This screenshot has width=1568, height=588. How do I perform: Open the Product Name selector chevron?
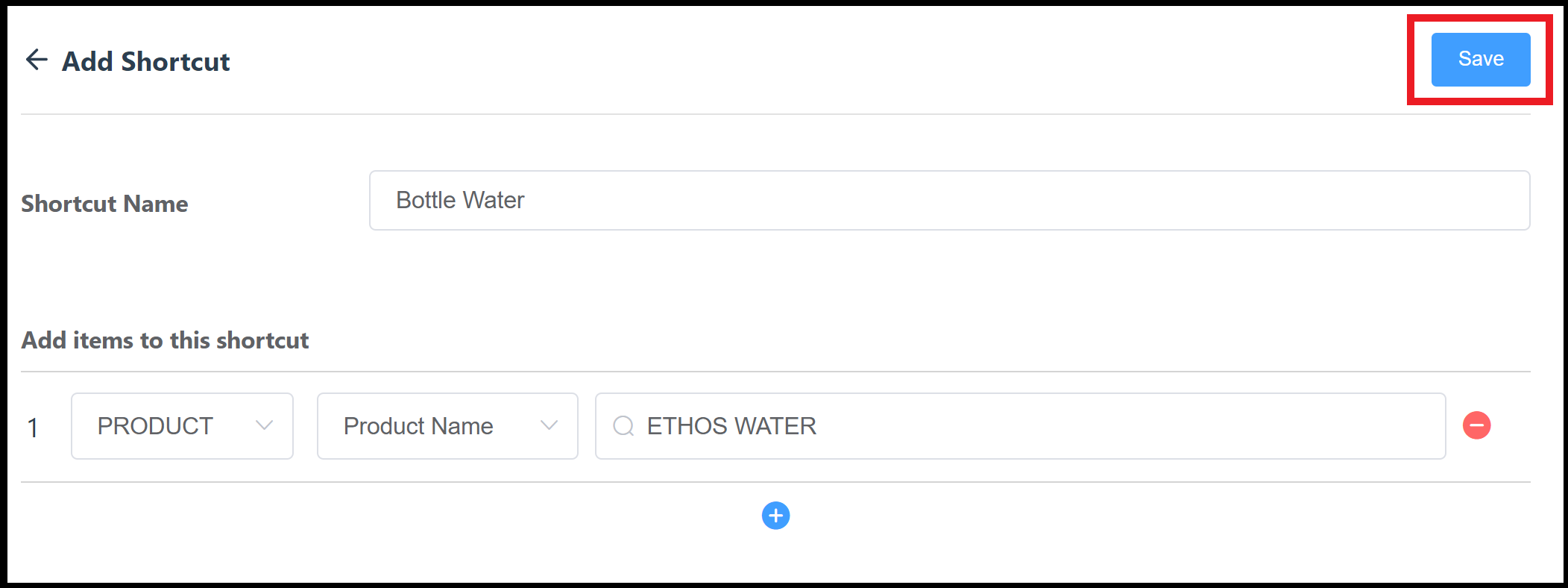(550, 425)
